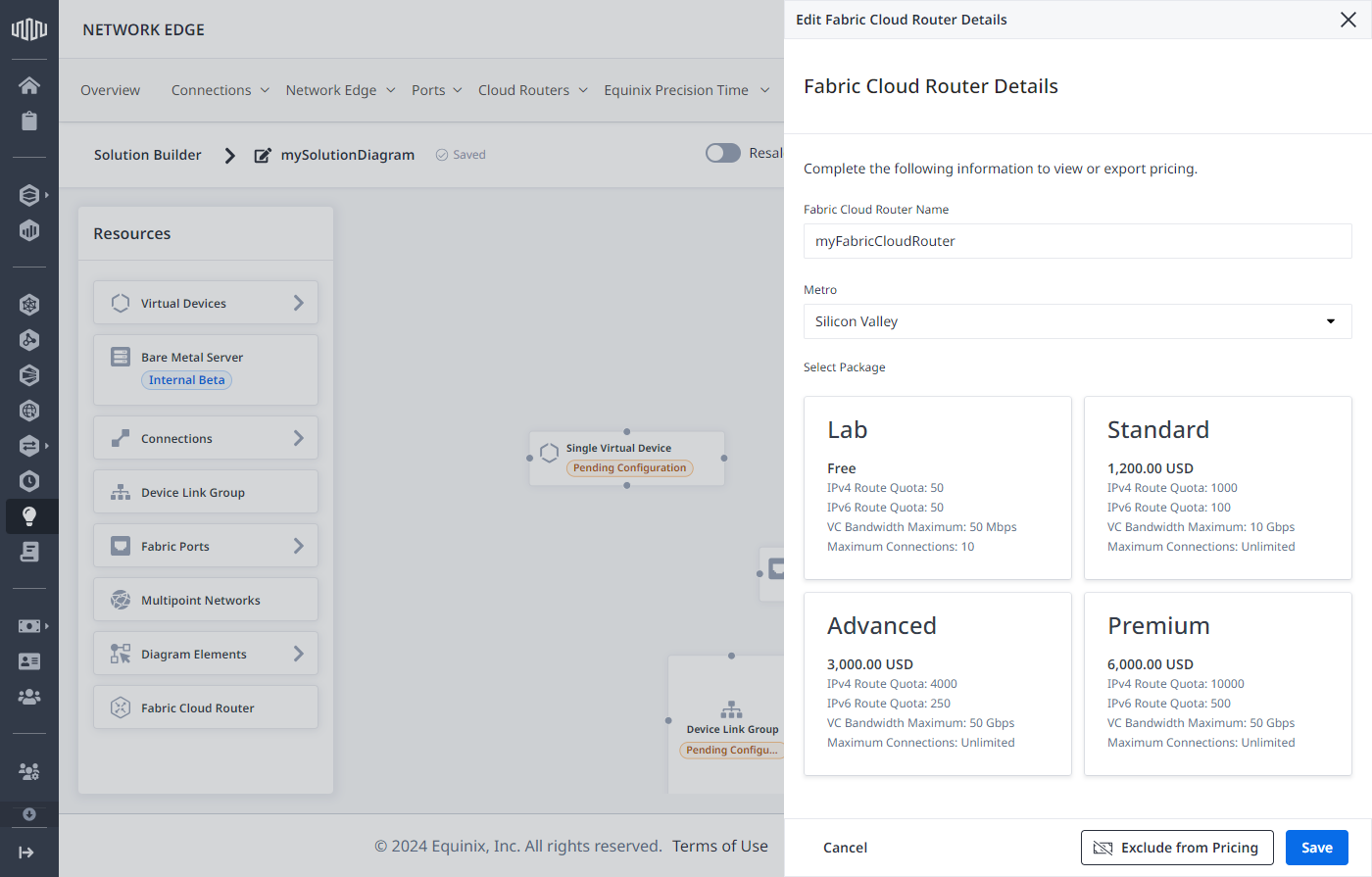Click Solution Builder breadcrumb
Screen dimensions: 1372x877
click(x=148, y=155)
